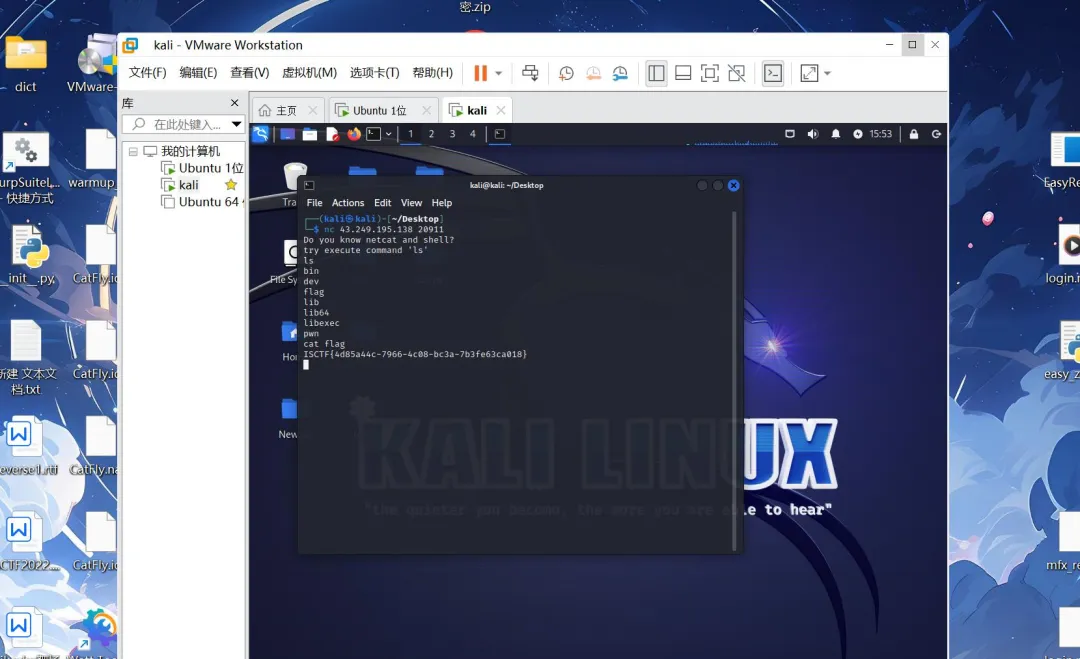The height and width of the screenshot is (659, 1080).
Task: Select Ubuntu 1位 in the library tree
Action: coord(203,168)
